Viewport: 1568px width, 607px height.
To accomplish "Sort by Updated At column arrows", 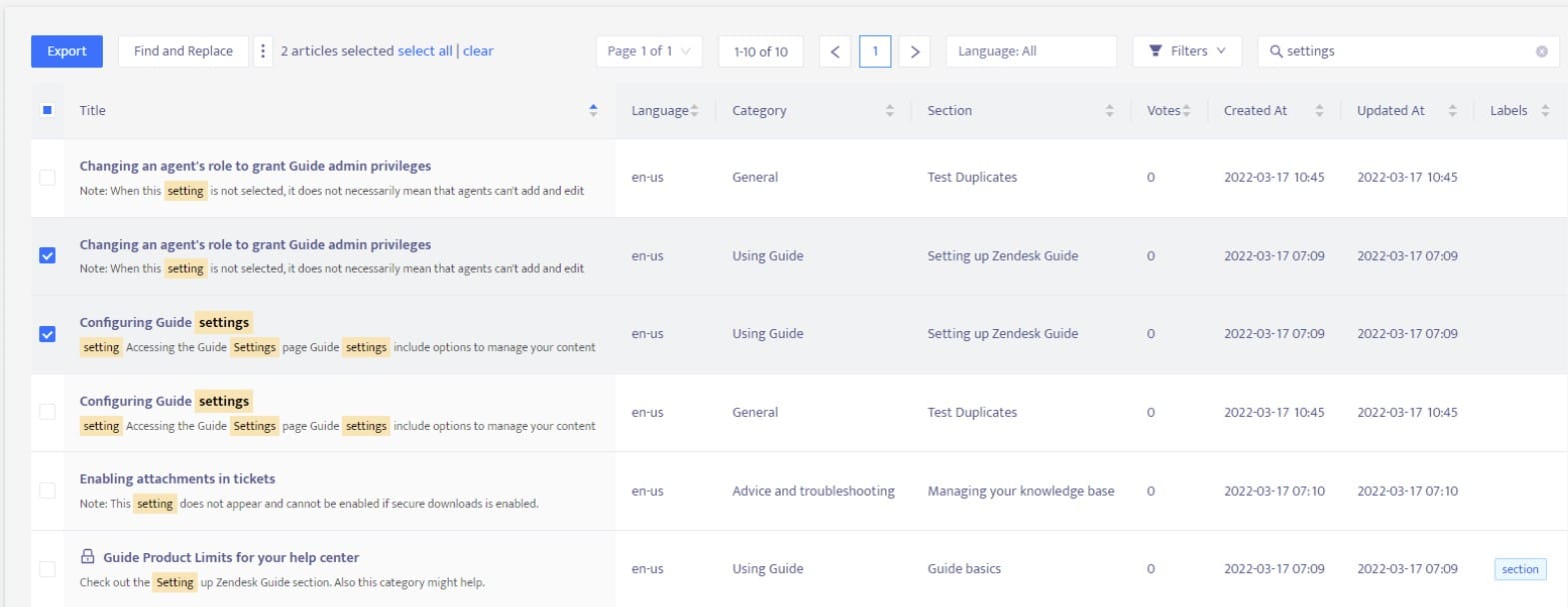I will click(x=1452, y=111).
